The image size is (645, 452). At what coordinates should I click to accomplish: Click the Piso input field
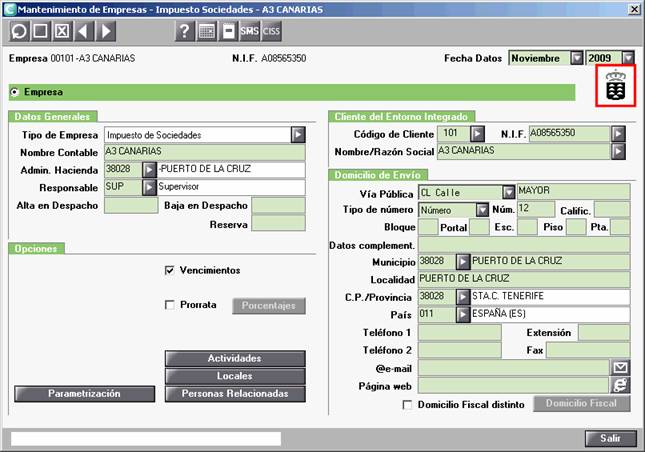click(x=576, y=227)
